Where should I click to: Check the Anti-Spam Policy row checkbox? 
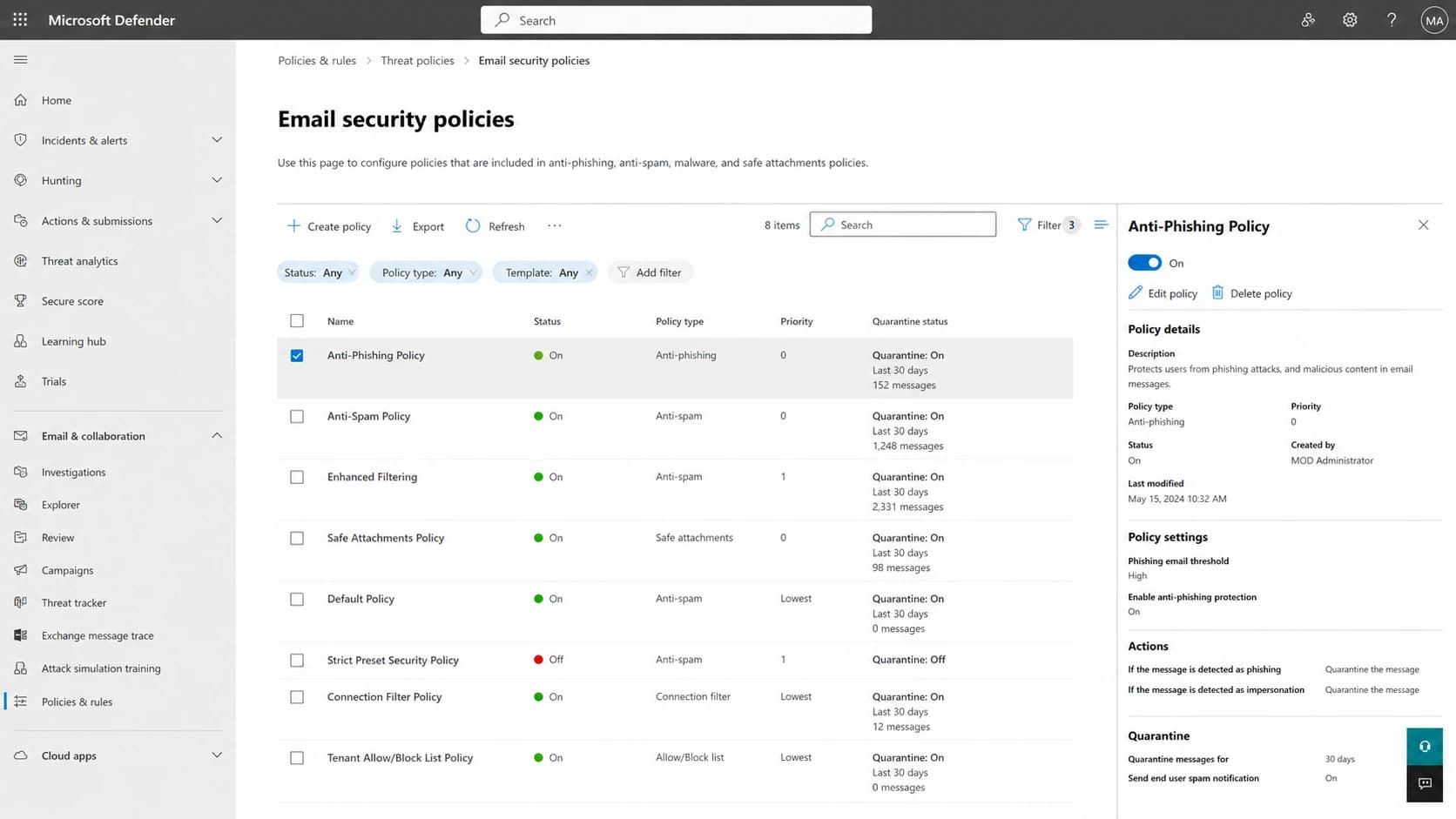point(297,417)
